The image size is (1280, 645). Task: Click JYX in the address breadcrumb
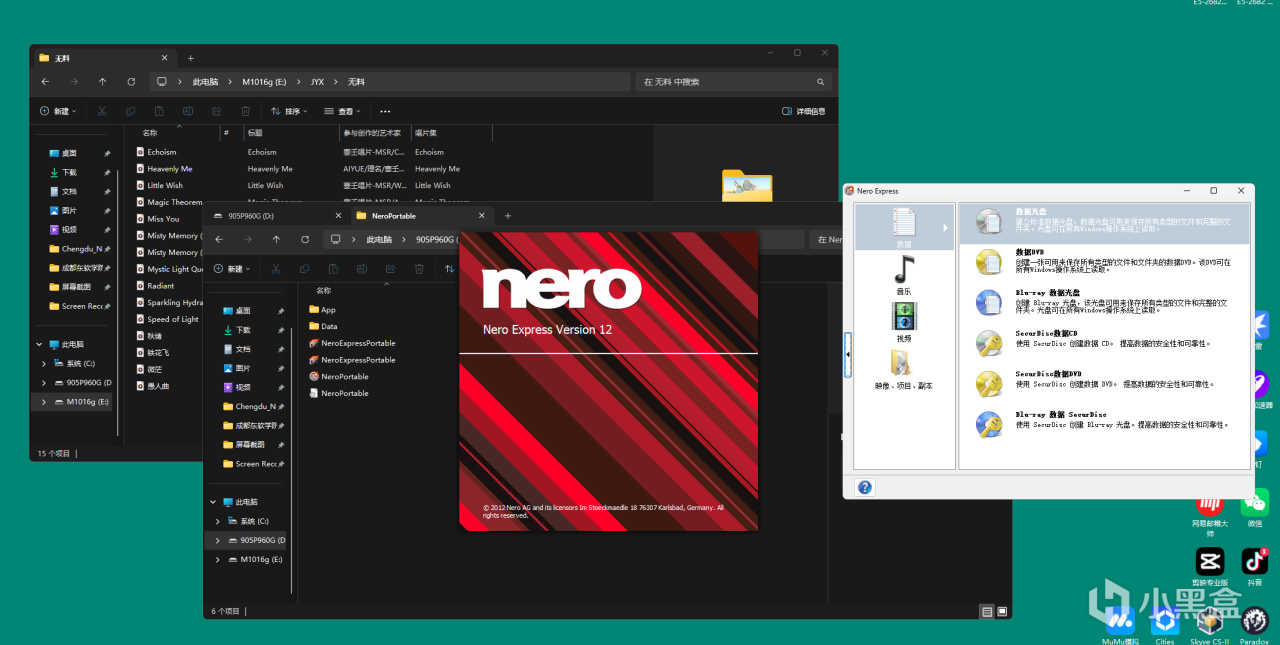click(317, 82)
